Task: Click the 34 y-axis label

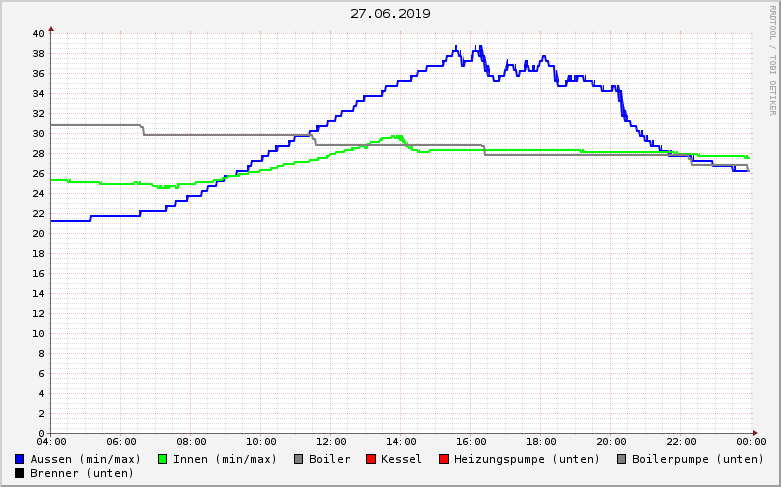Action: click(39, 94)
